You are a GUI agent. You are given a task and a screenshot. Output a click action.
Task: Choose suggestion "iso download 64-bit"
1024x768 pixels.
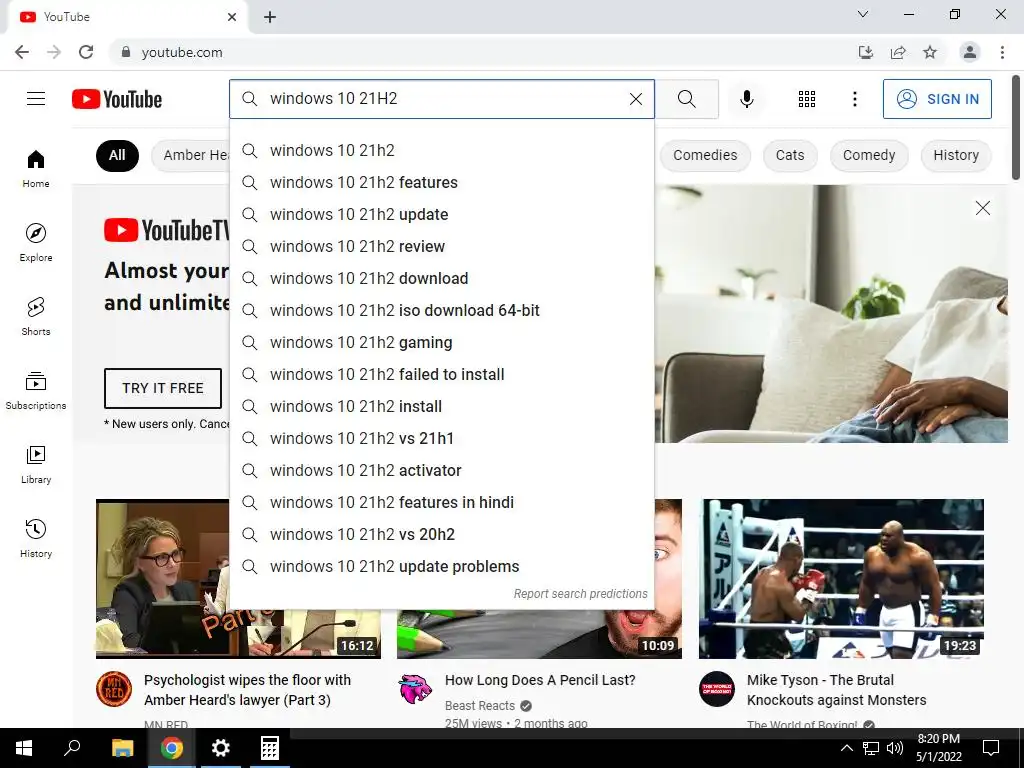pos(441,310)
